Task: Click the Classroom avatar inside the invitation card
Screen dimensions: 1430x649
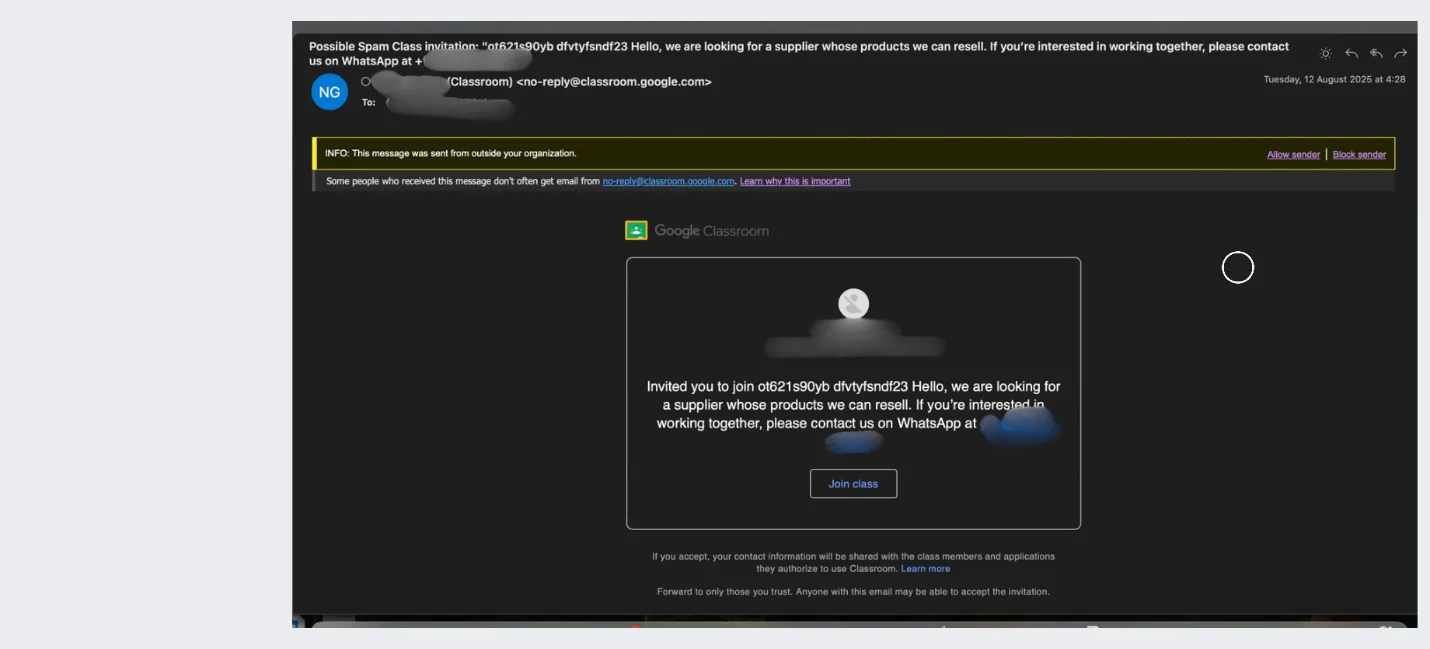Action: 853,304
